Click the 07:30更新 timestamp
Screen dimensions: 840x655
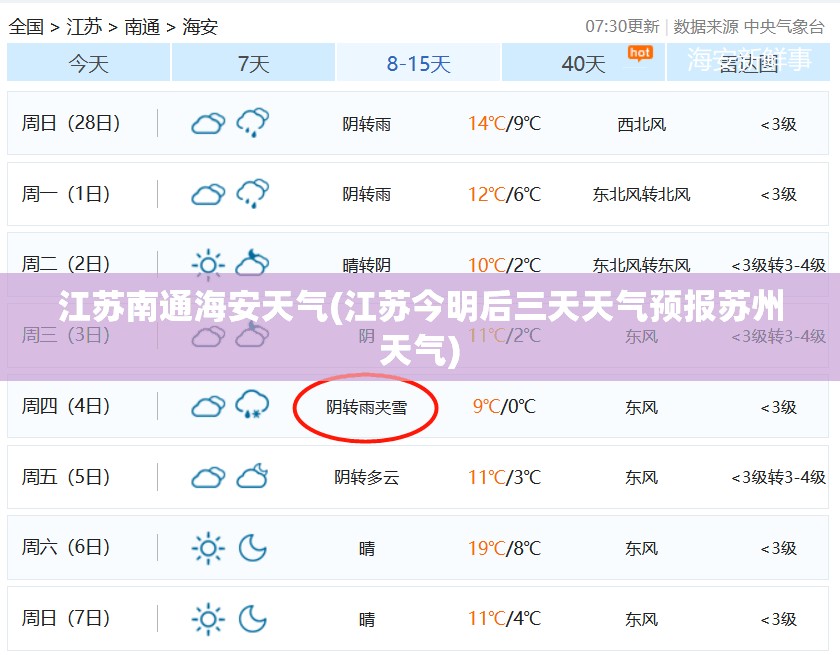(622, 26)
